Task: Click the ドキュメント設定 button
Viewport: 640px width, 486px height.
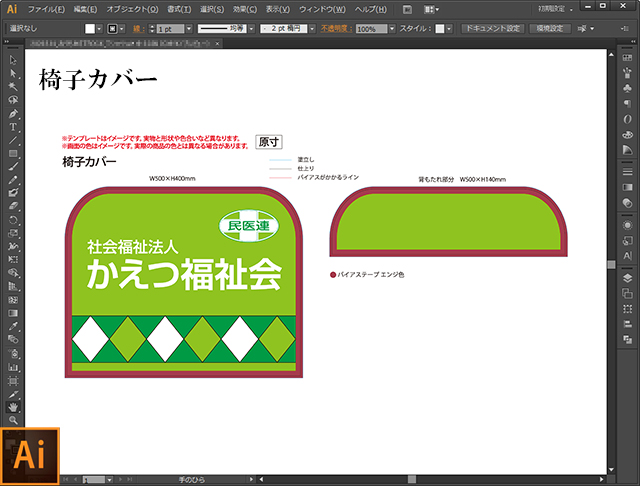Action: [493, 29]
